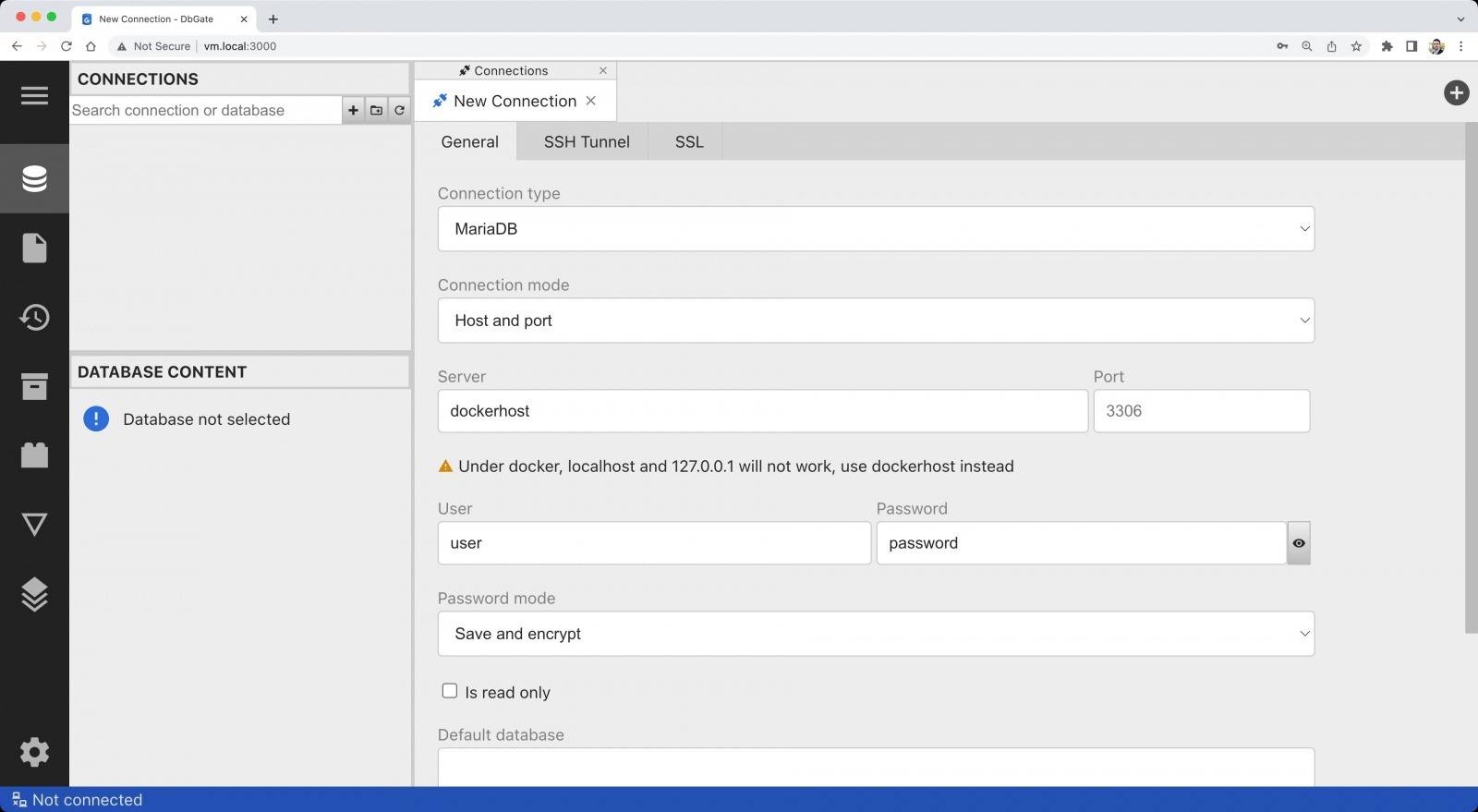Open the hamburger menu icon
The image size is (1478, 812).
click(x=34, y=95)
